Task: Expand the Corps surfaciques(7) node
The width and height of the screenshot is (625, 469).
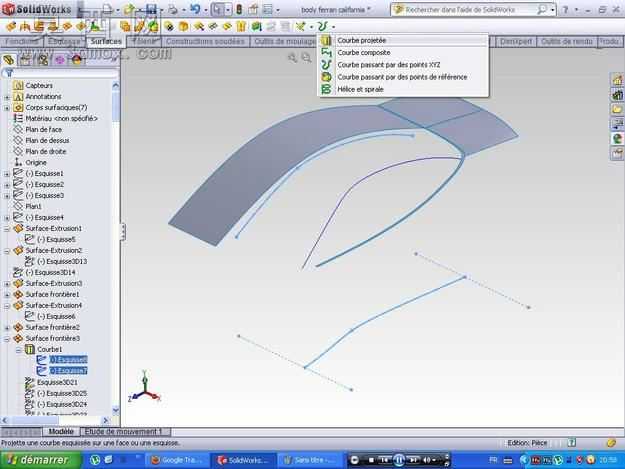Action: click(7, 108)
